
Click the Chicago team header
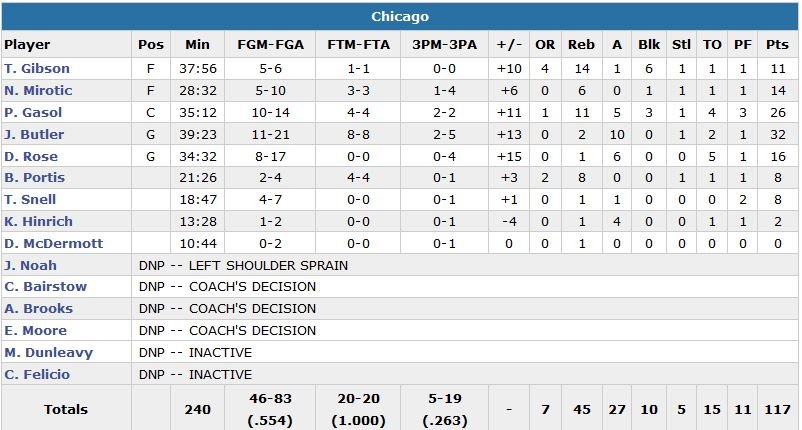point(400,17)
